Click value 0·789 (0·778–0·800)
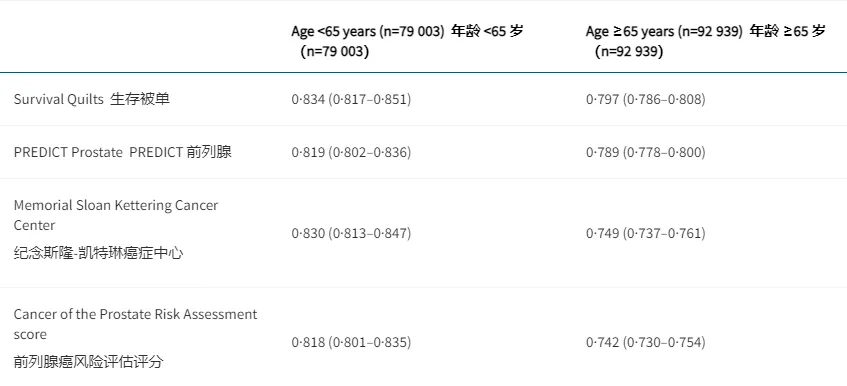 tap(646, 152)
